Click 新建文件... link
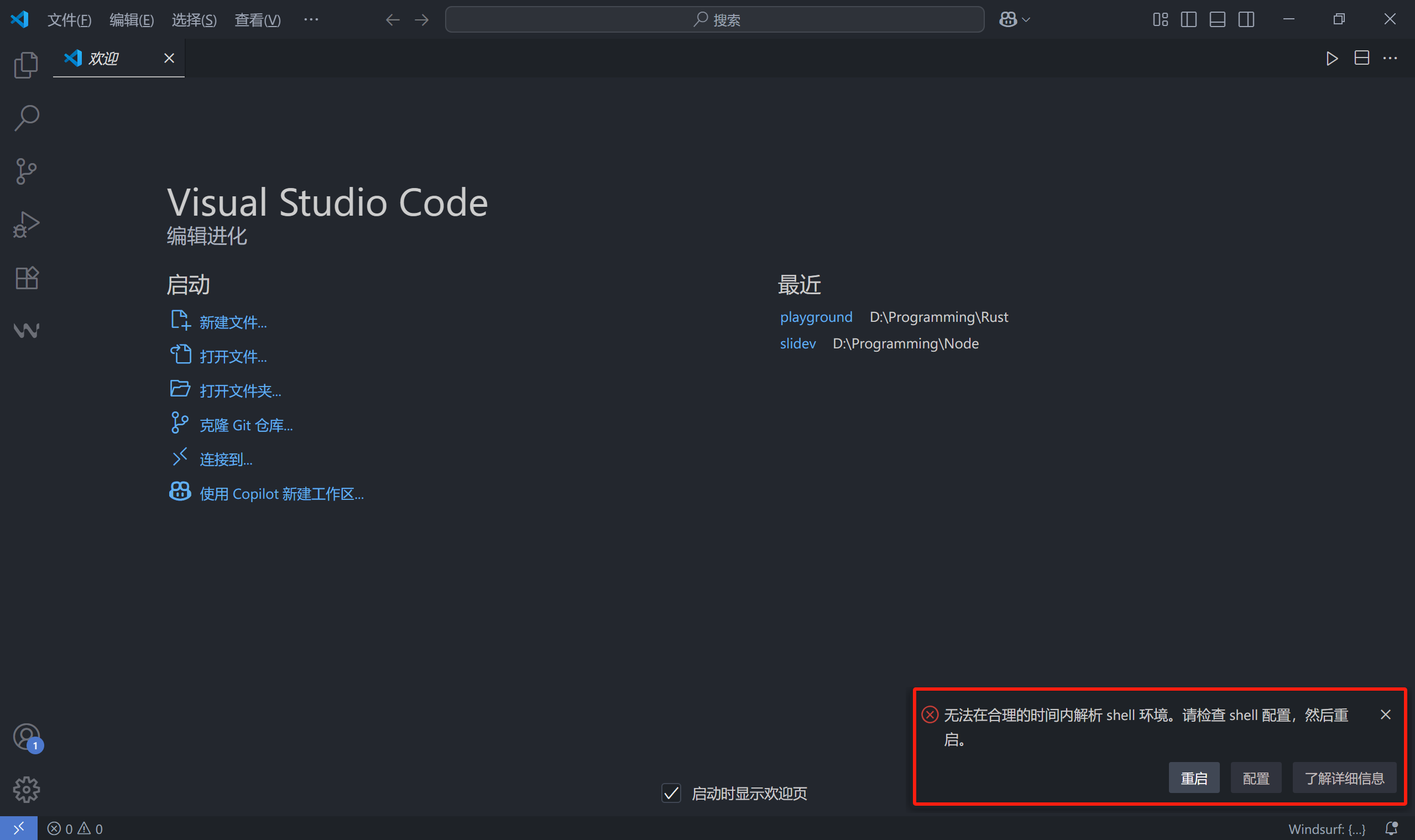The height and width of the screenshot is (840, 1415). (233, 322)
